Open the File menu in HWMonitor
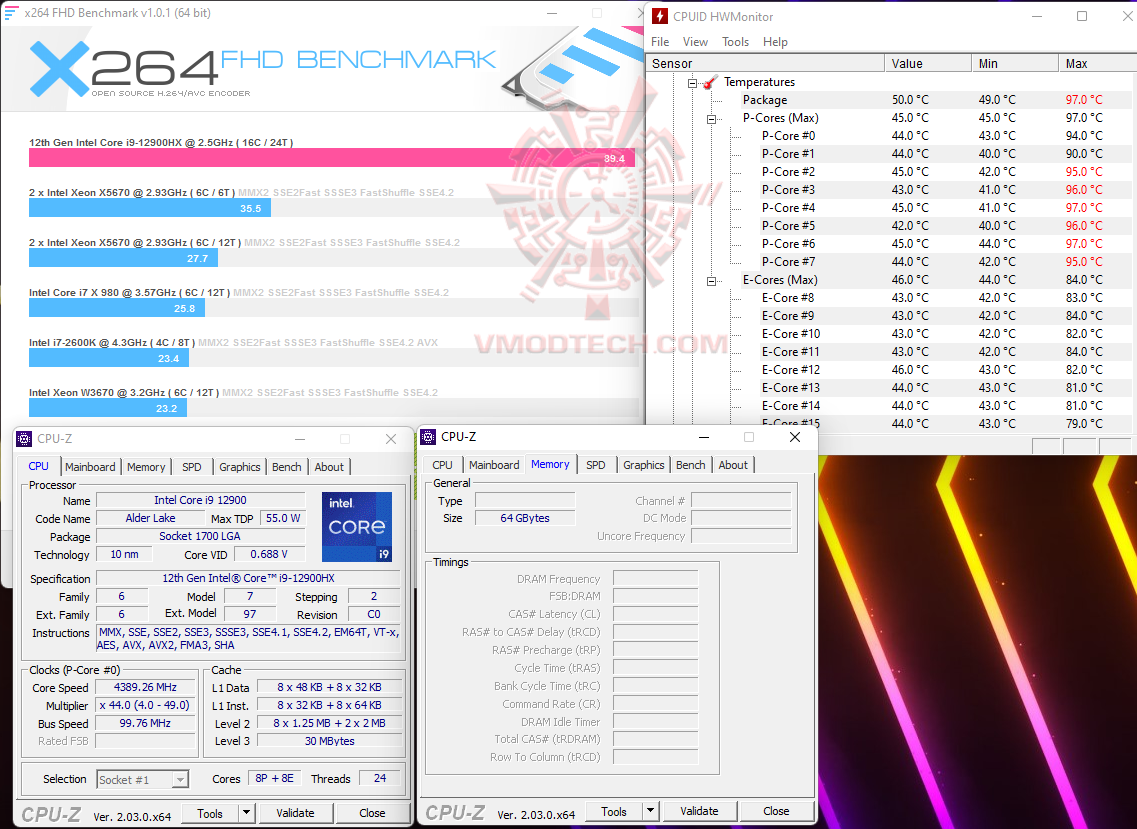Screen dimensions: 1137x829 (x=660, y=42)
